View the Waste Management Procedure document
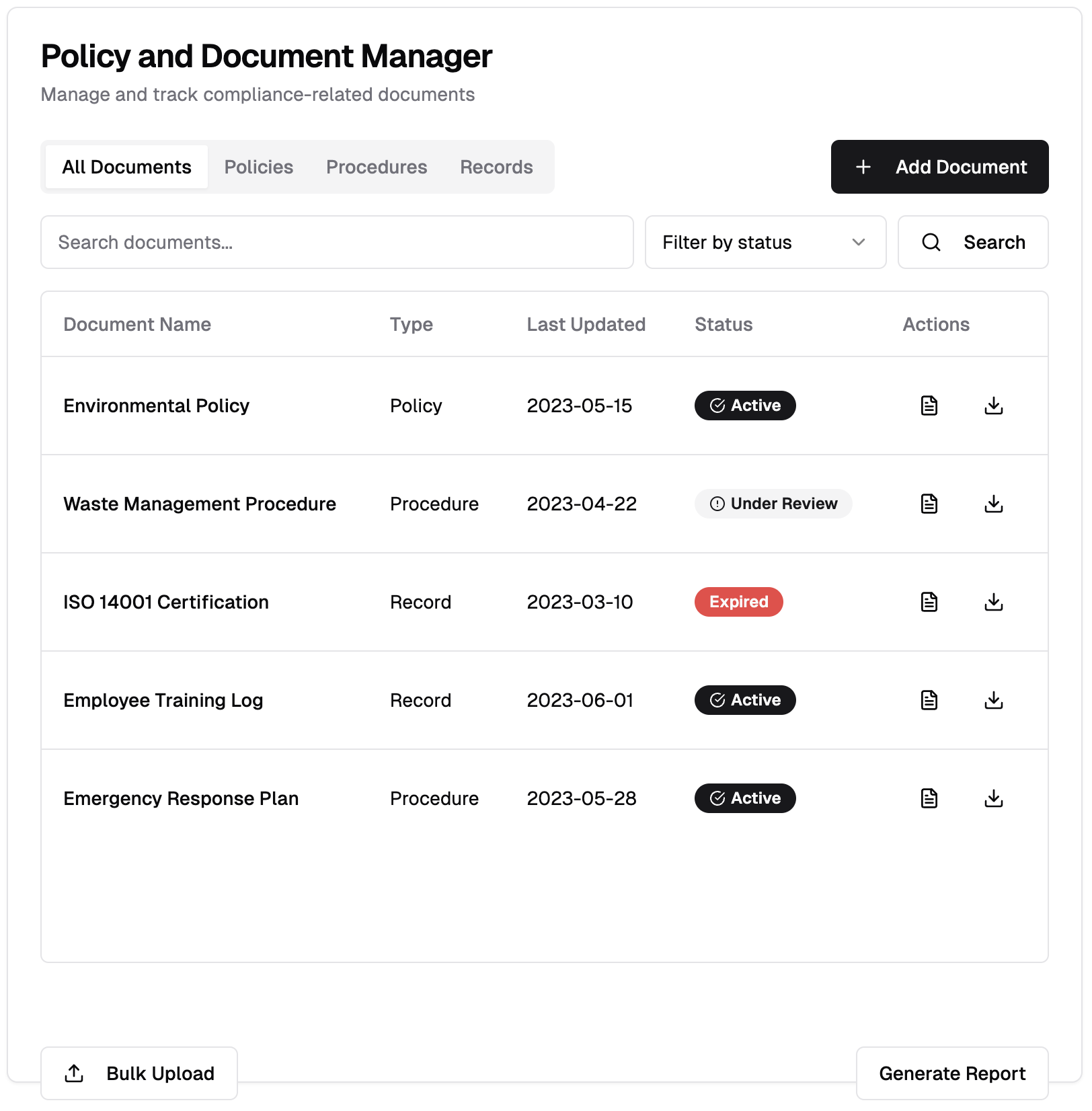 (x=929, y=504)
